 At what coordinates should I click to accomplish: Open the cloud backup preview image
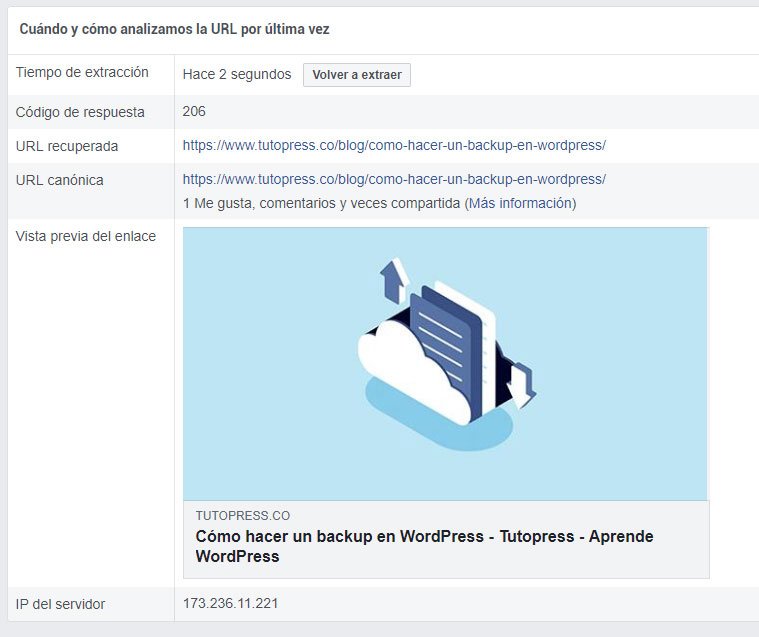point(445,364)
